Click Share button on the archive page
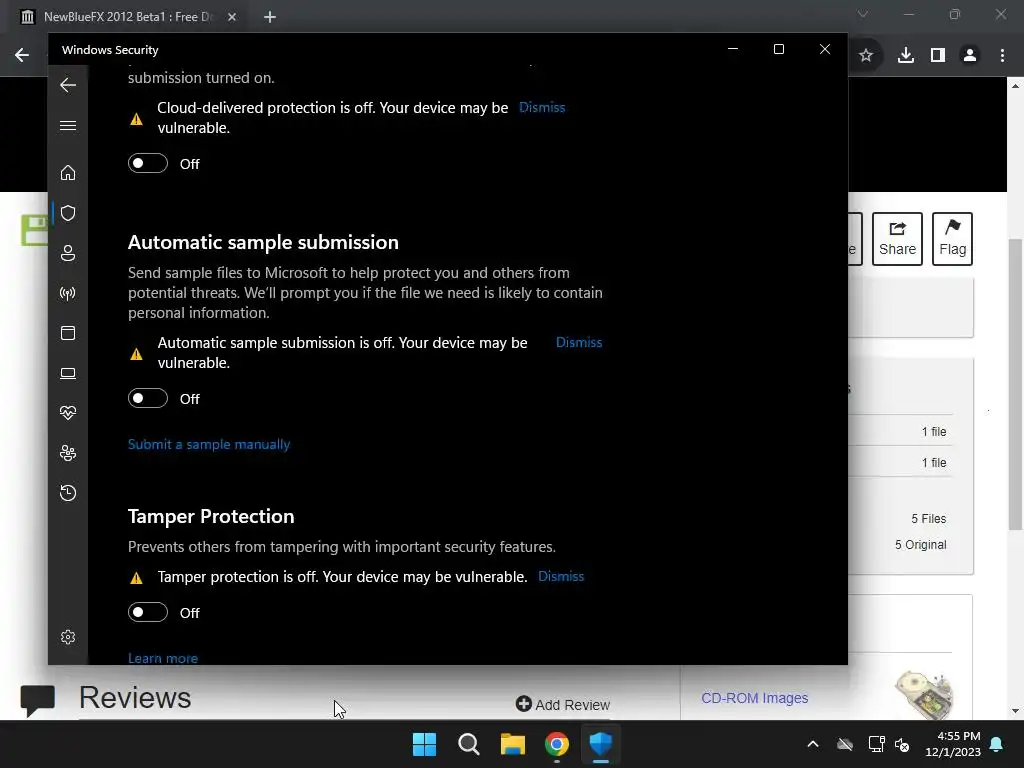1024x768 pixels. pyautogui.click(x=897, y=239)
